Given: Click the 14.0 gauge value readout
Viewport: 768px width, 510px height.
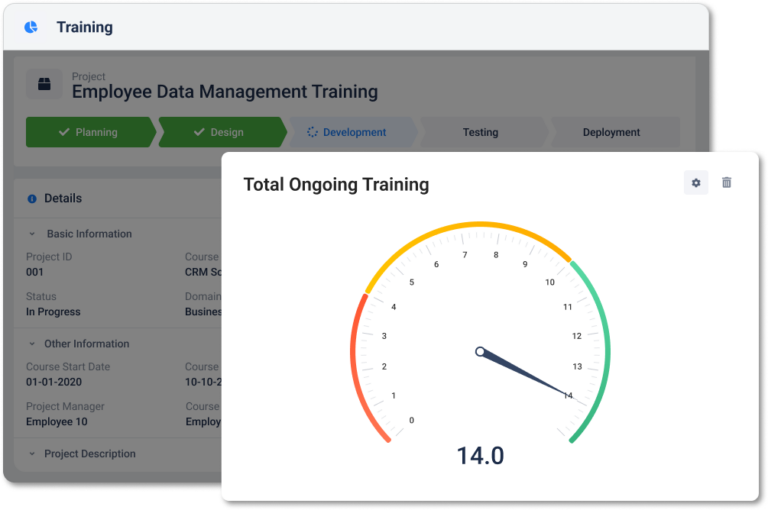Looking at the screenshot, I should click(x=480, y=456).
